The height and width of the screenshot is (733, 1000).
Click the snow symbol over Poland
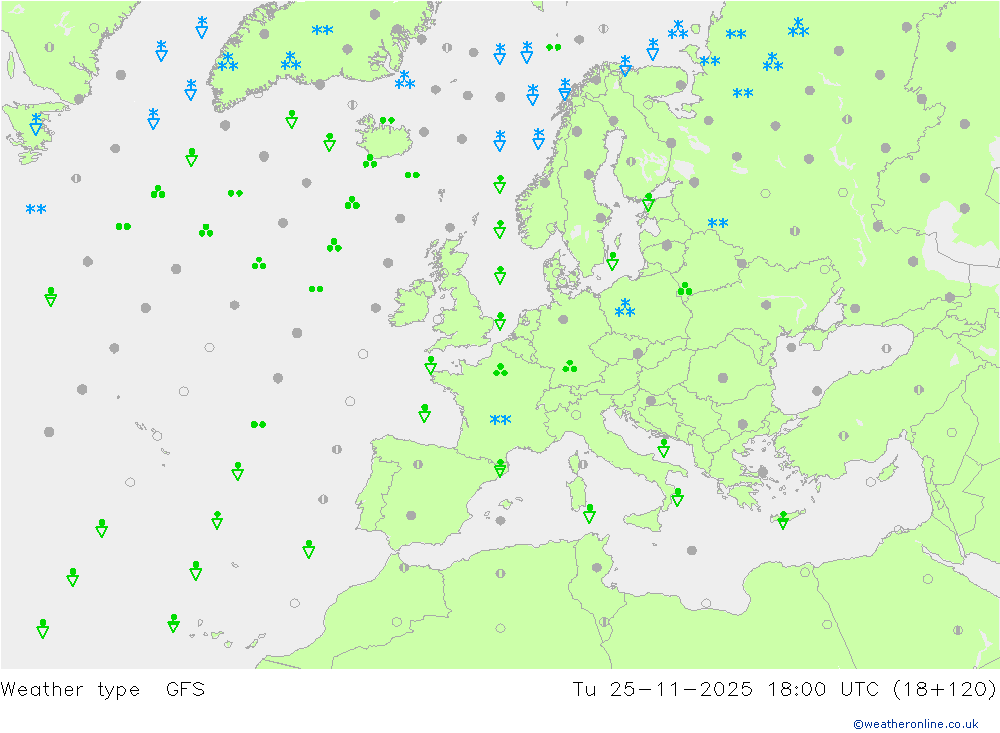pos(625,308)
